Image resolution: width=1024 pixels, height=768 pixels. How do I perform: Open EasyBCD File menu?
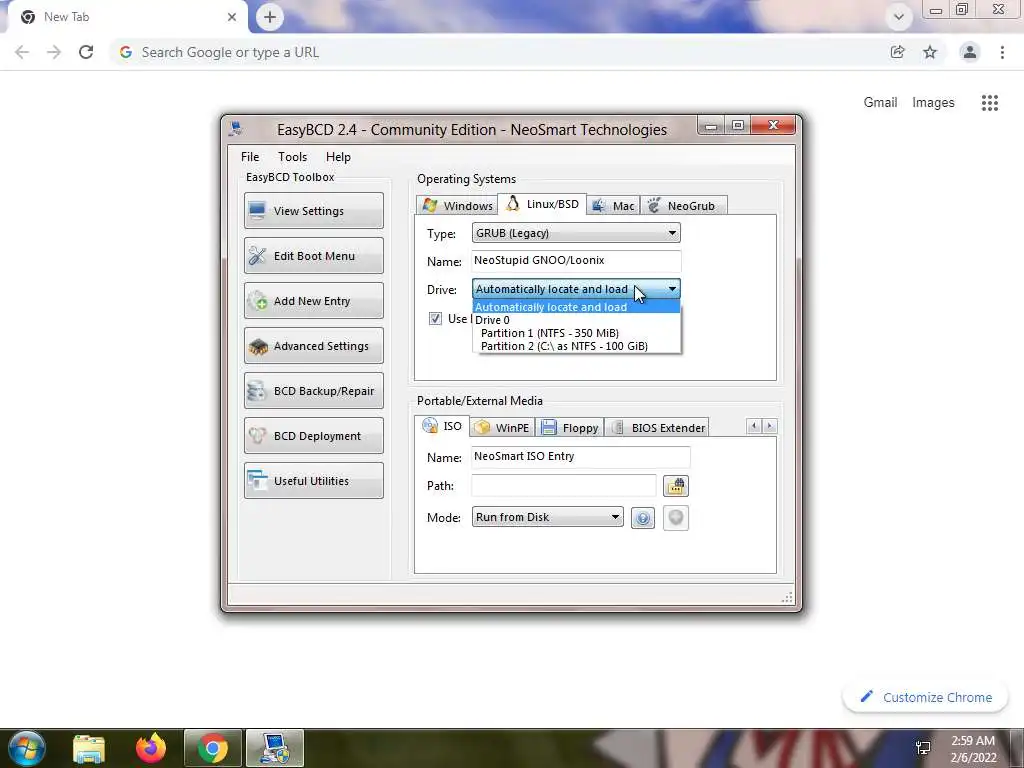tap(250, 157)
